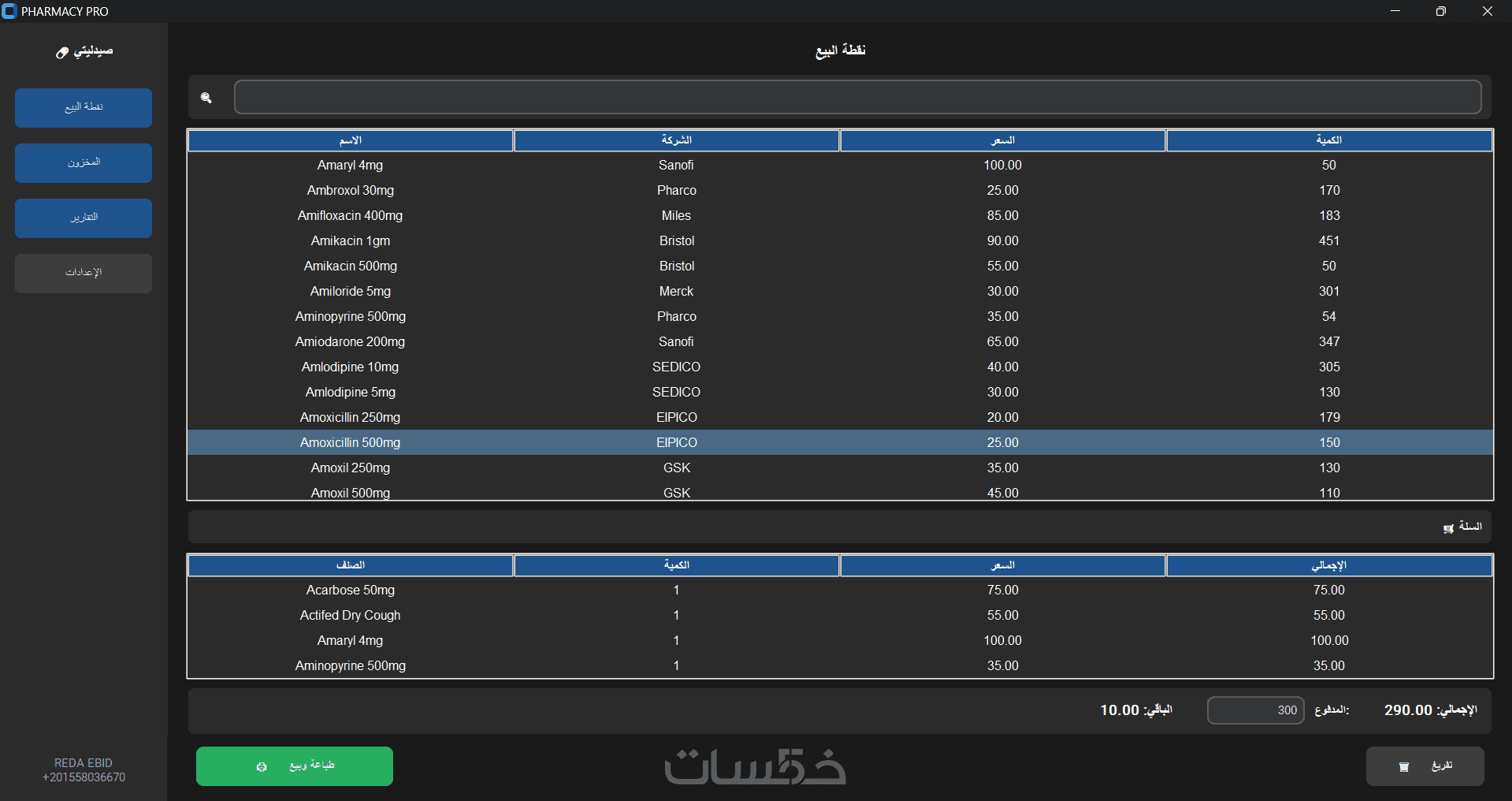This screenshot has height=801, width=1512.
Task: Click the 75.00 total of Acarbose in cart
Action: tap(1329, 590)
